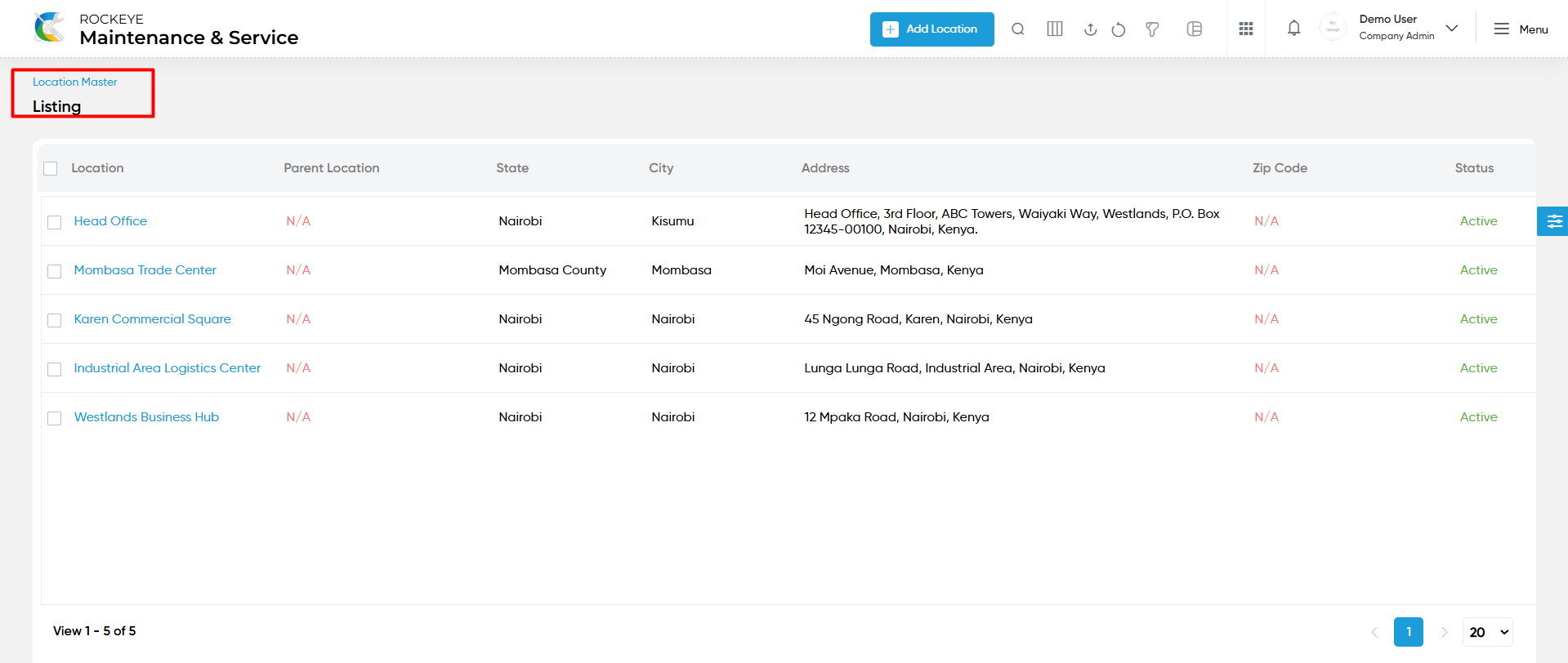Click the Location Master breadcrumb
Screen dimensions: 1568x663
click(x=75, y=82)
